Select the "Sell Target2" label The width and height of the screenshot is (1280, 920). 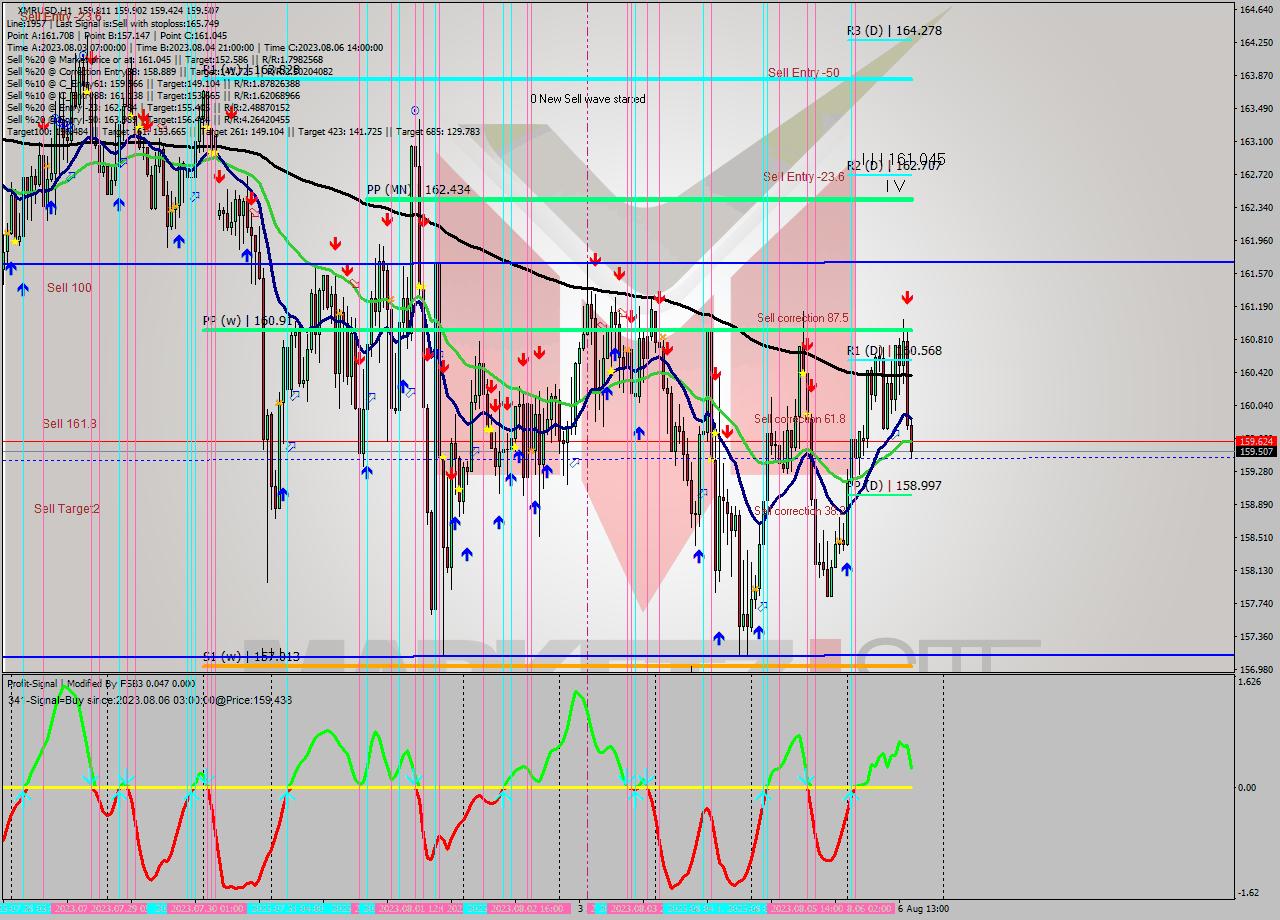67,509
